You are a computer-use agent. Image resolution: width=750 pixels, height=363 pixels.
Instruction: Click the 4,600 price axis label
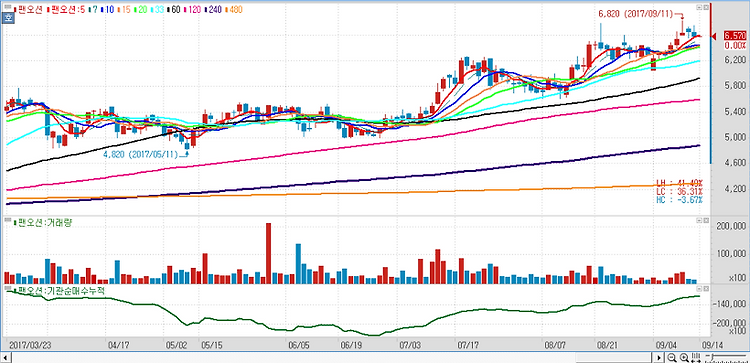736,164
